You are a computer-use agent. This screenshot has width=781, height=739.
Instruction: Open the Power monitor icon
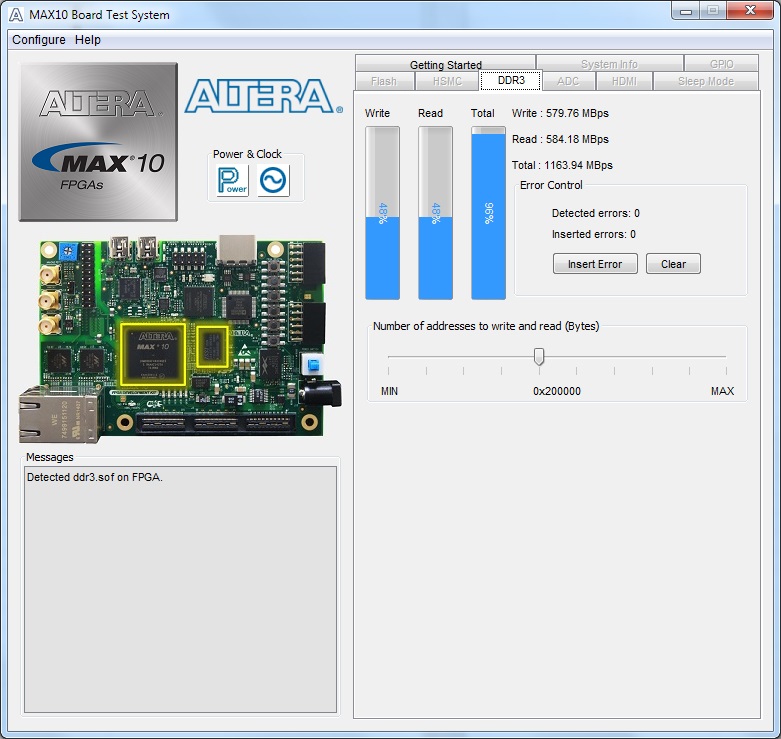233,181
